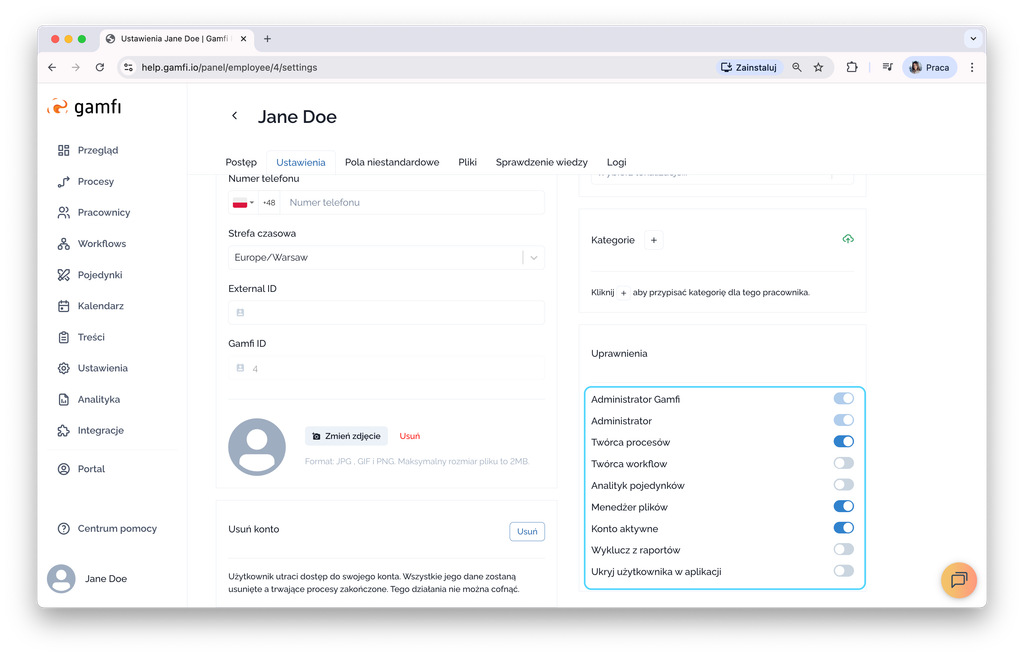Go to Workflows in the sidebar
Image resolution: width=1024 pixels, height=657 pixels.
click(x=101, y=244)
